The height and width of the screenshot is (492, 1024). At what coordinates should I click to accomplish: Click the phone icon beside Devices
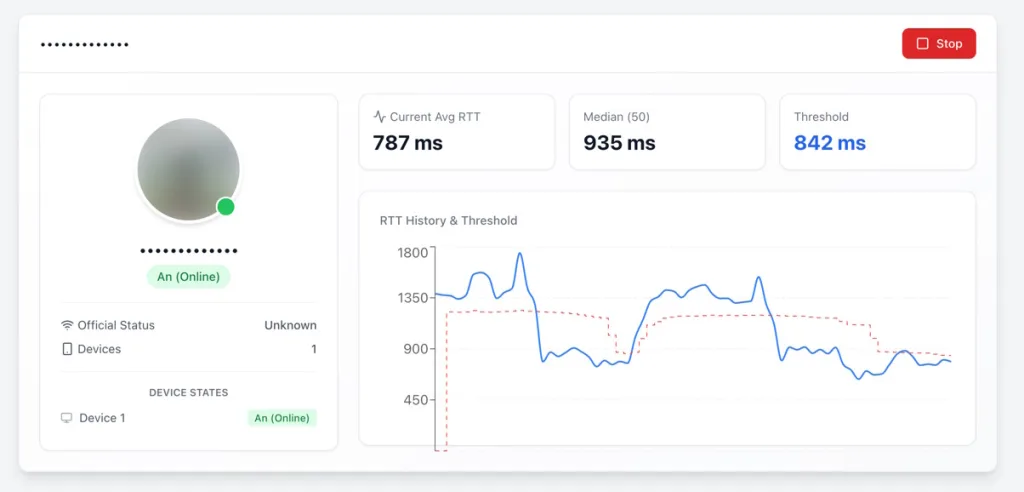click(67, 349)
